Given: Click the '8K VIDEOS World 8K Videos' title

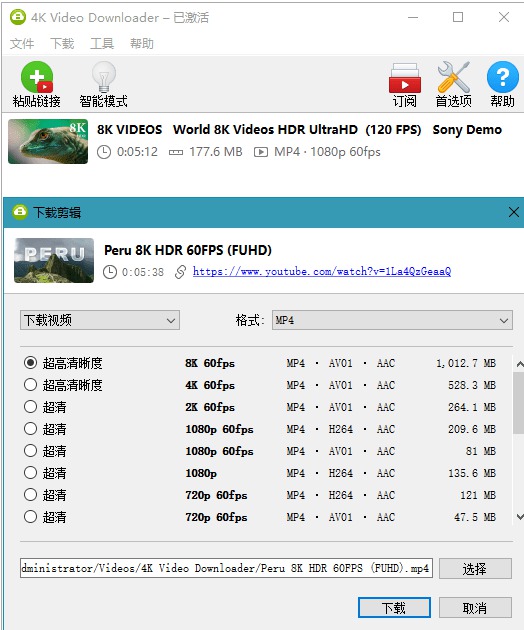Looking at the screenshot, I should pos(299,130).
